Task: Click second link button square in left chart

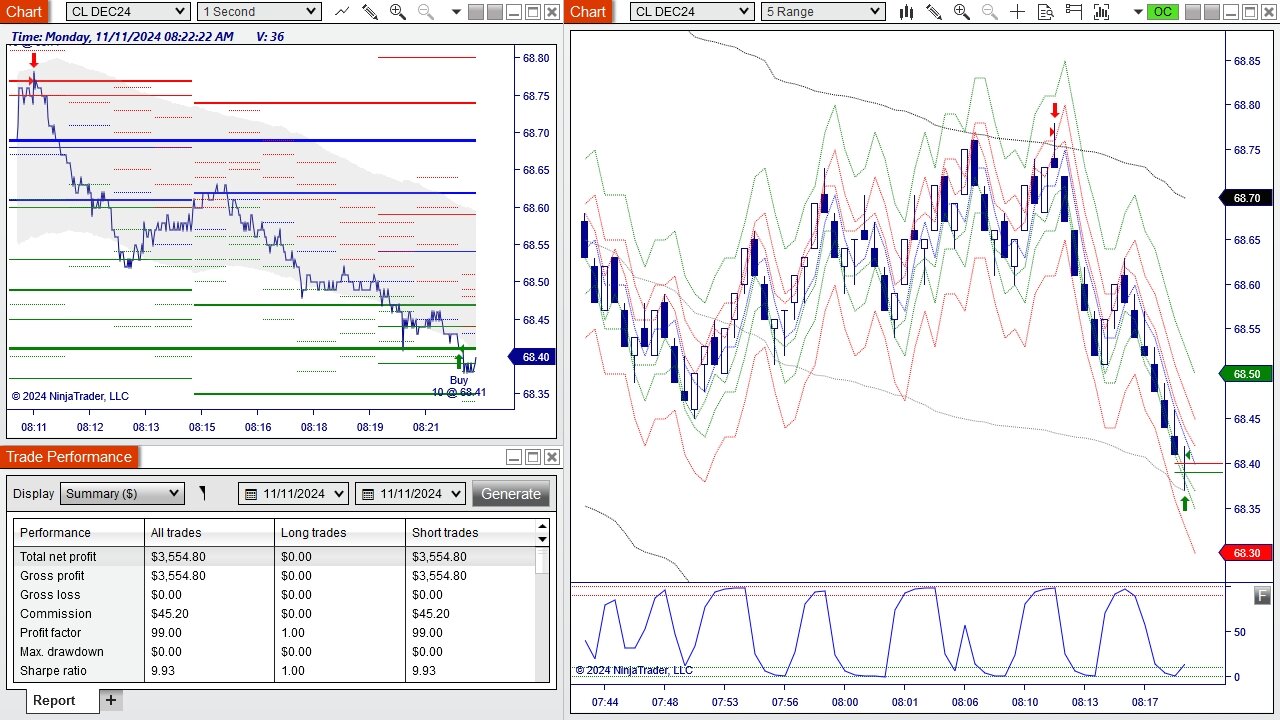Action: coord(495,12)
